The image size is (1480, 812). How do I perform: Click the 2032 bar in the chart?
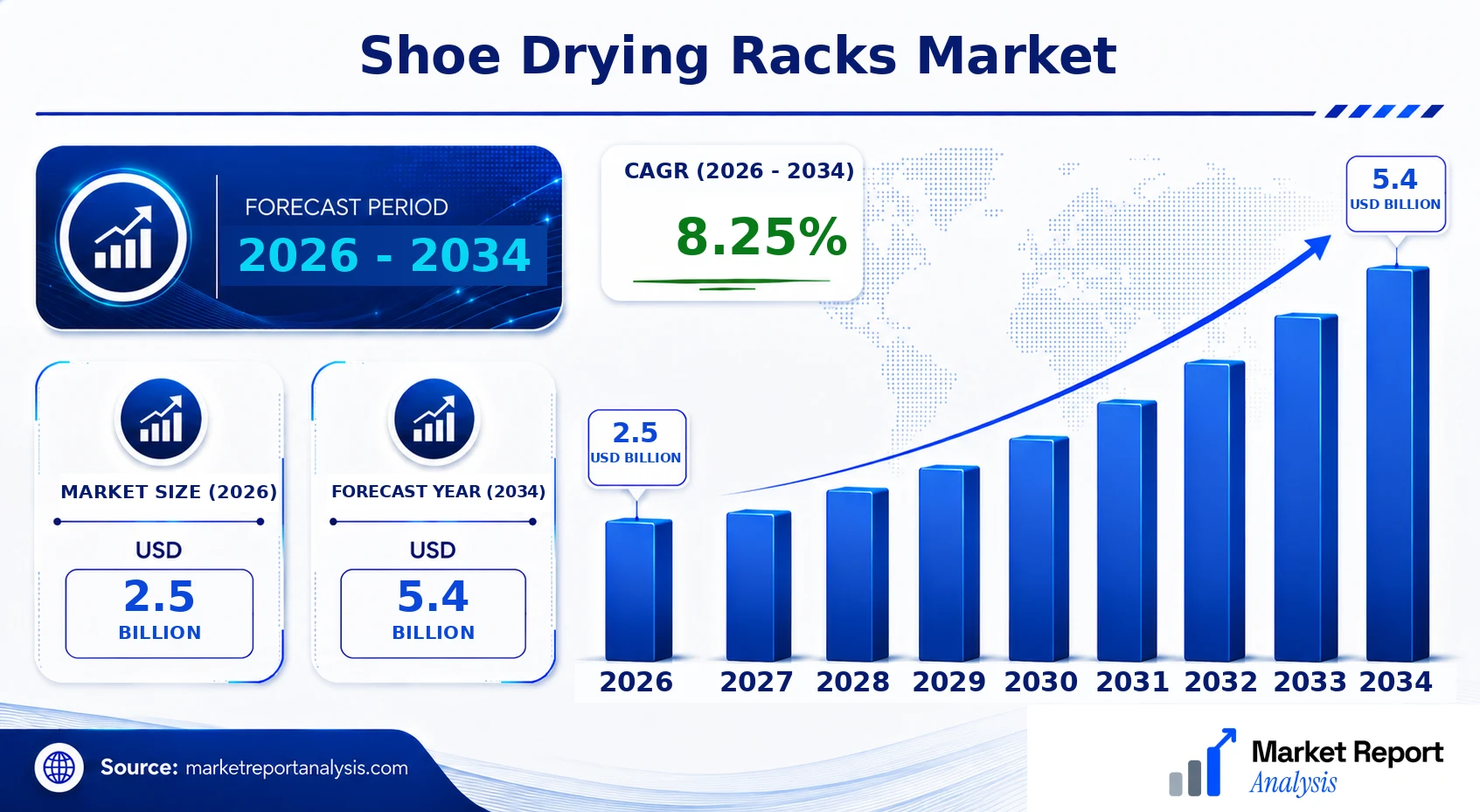click(x=1214, y=510)
